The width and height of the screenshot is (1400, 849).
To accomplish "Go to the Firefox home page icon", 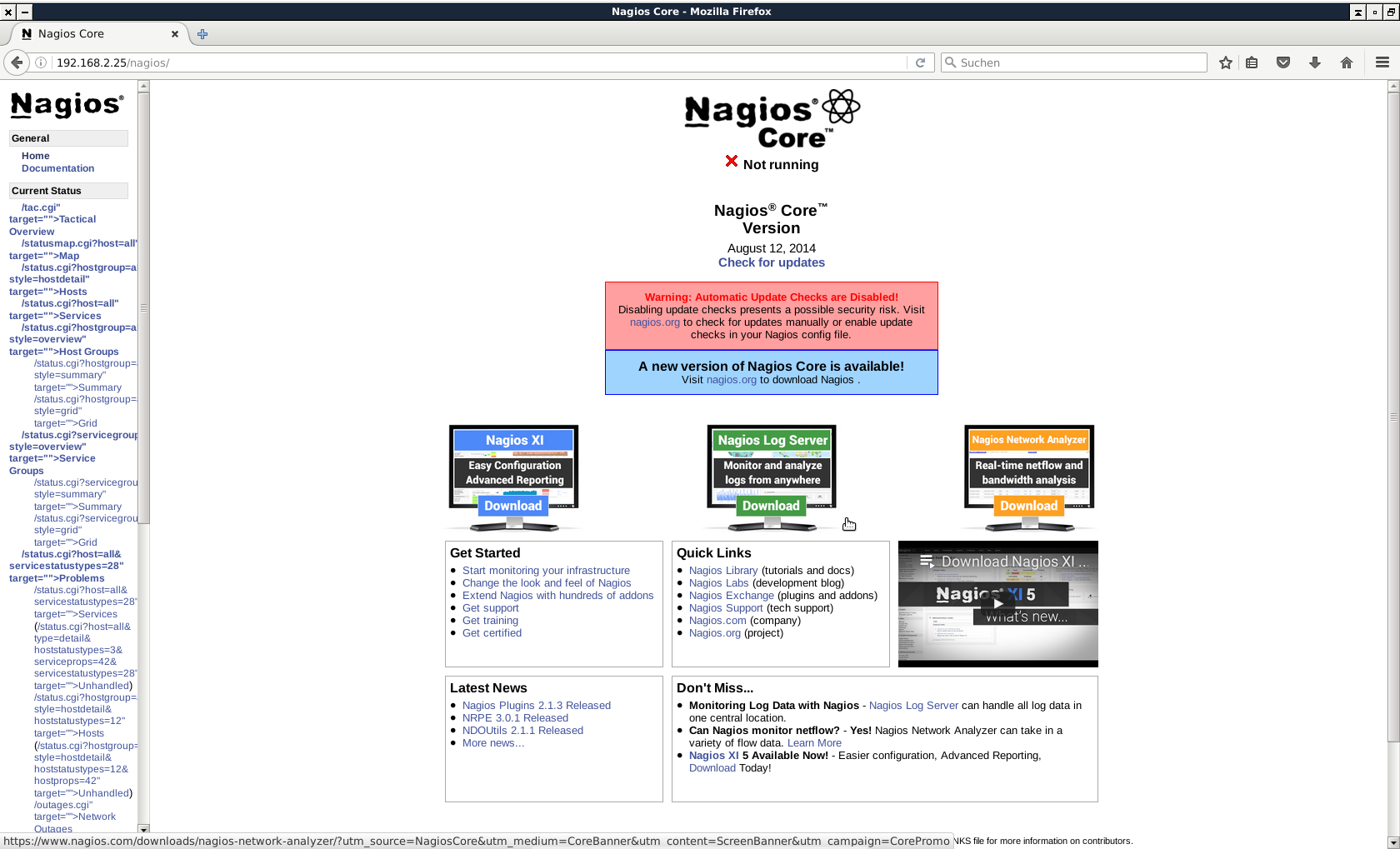I will click(x=1347, y=62).
